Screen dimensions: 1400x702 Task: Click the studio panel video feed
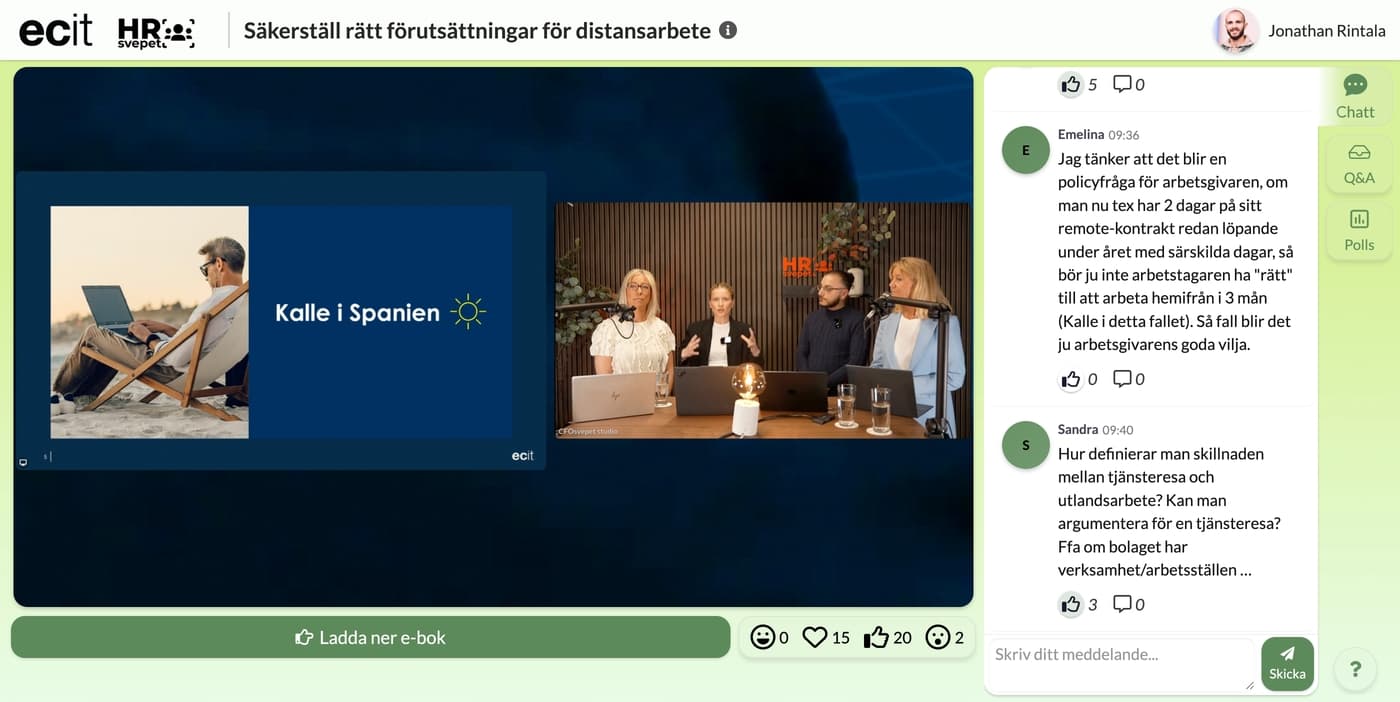pos(762,320)
